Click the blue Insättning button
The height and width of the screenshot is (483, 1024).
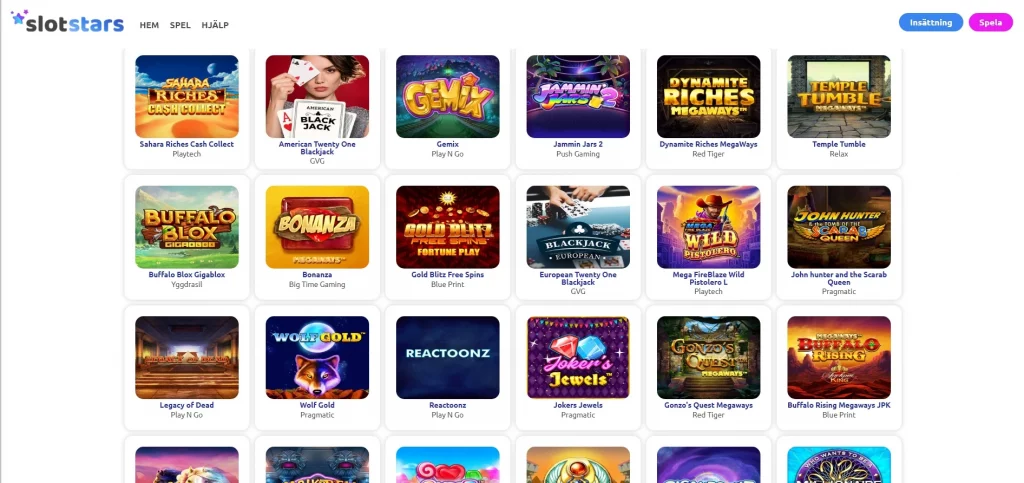[x=931, y=22]
